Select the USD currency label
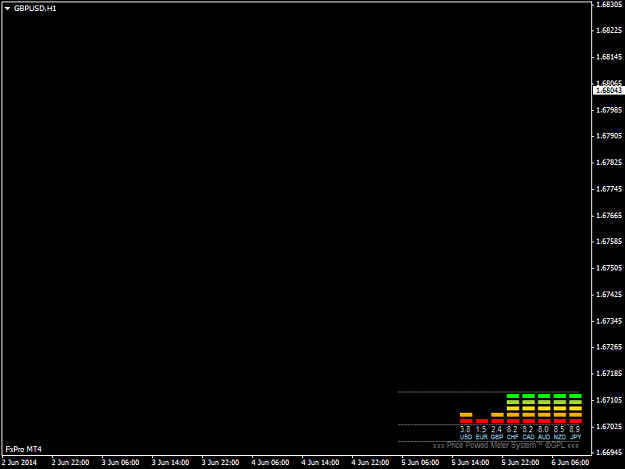Viewport: 625px width, 469px height. coord(466,437)
